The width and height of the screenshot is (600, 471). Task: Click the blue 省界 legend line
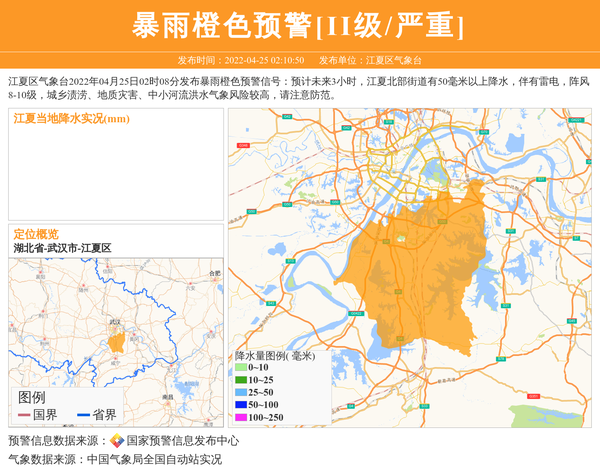(83, 415)
